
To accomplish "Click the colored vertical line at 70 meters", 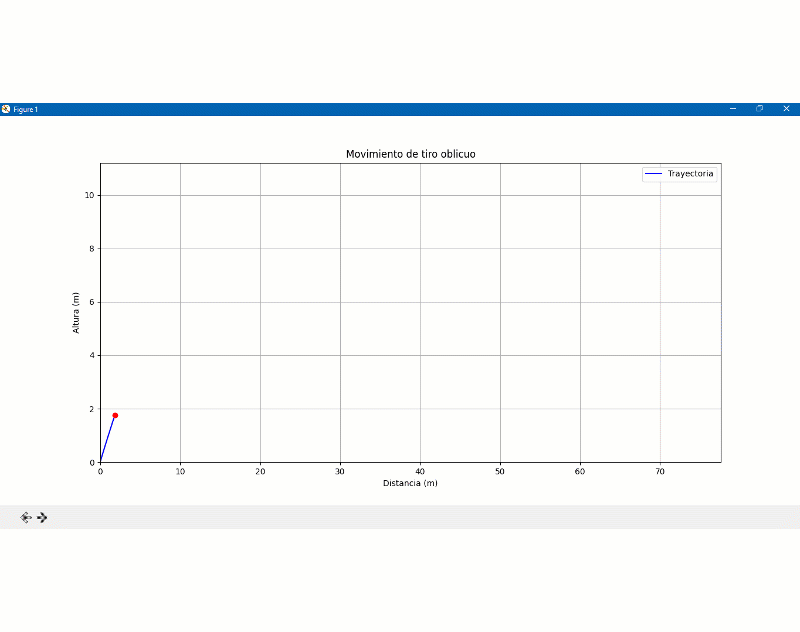I will pyautogui.click(x=659, y=320).
